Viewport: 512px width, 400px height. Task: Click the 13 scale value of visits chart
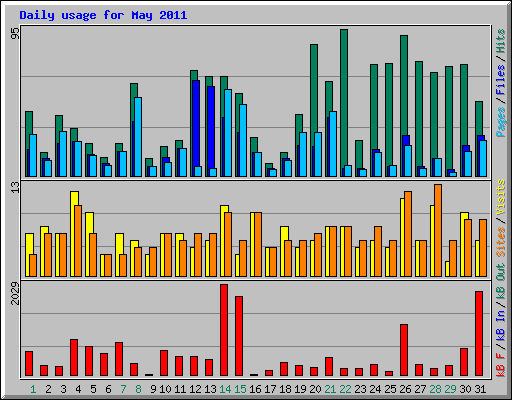pyautogui.click(x=15, y=188)
